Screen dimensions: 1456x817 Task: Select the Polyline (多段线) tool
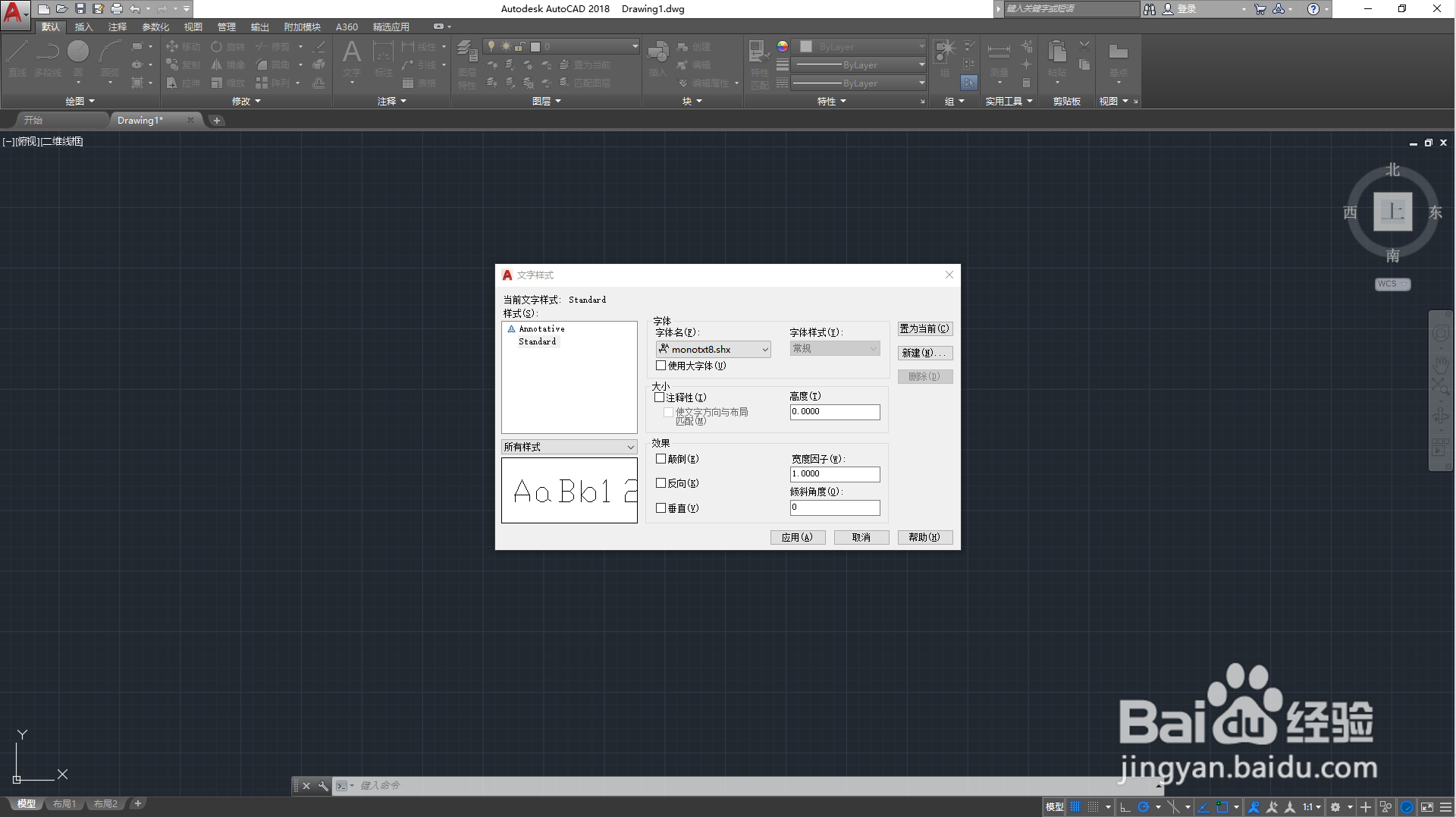point(48,59)
